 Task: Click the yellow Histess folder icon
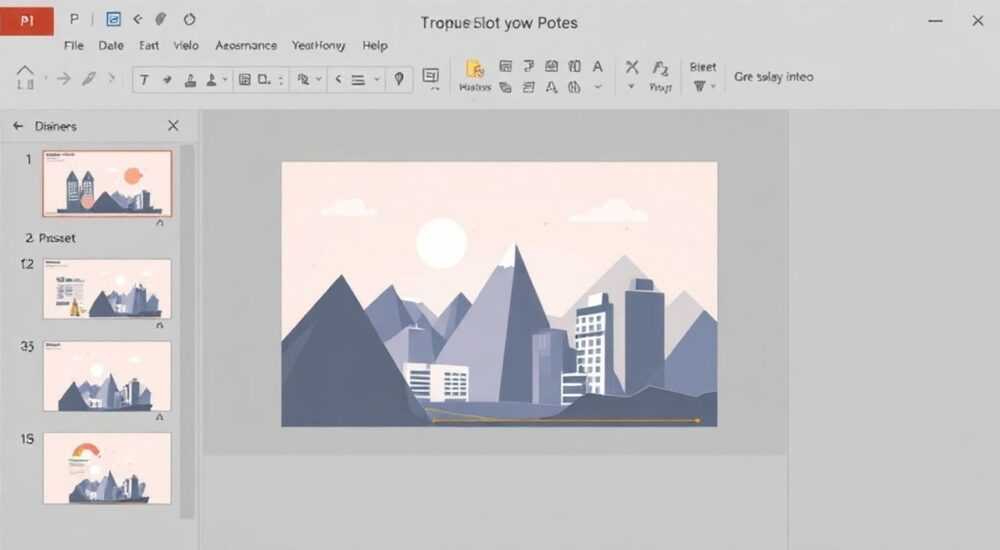475,69
